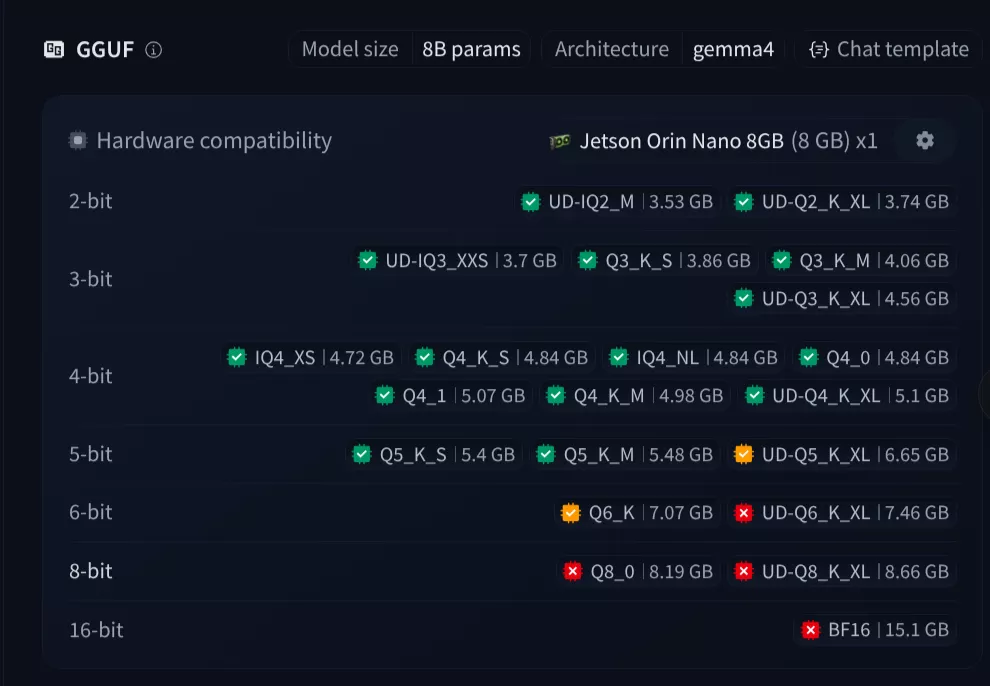Open the Chat template viewer
This screenshot has height=686, width=990.
point(889,49)
